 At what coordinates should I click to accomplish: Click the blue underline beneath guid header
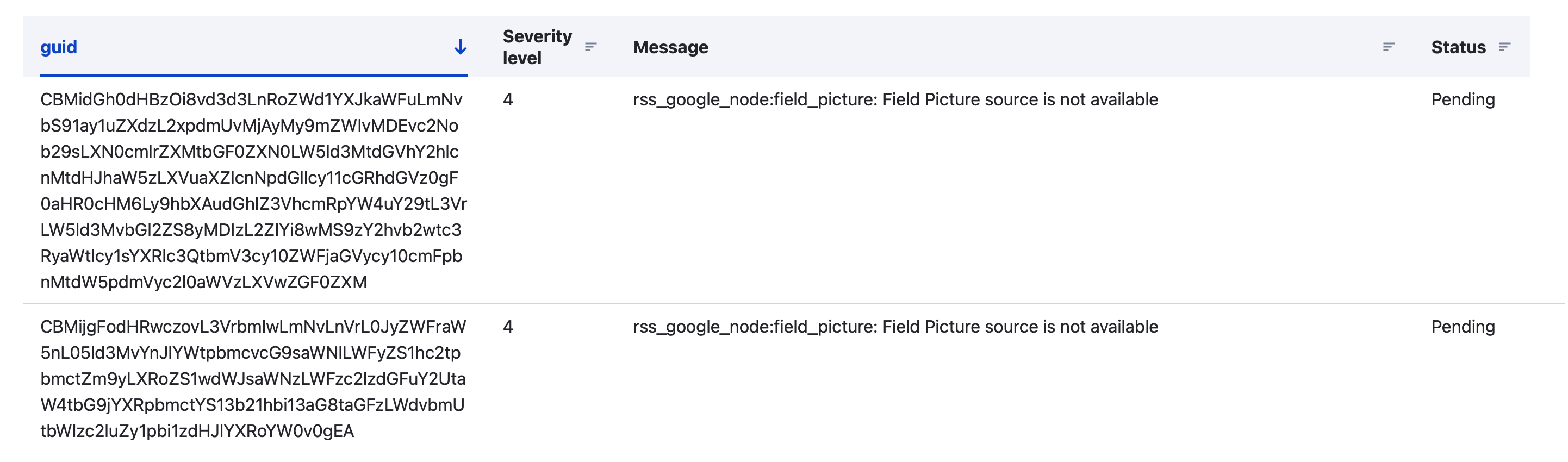tap(253, 76)
